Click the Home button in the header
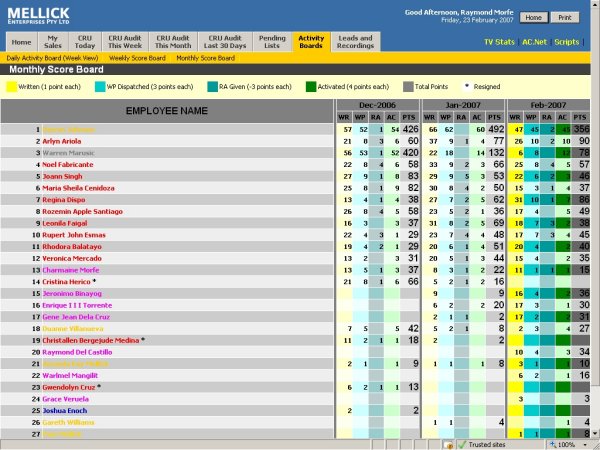Screen dimensions: 600x450 [x=533, y=18]
